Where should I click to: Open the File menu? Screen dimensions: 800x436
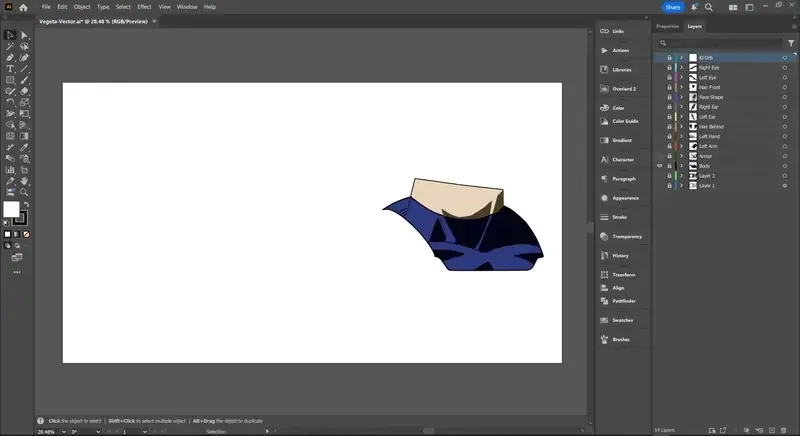46,7
